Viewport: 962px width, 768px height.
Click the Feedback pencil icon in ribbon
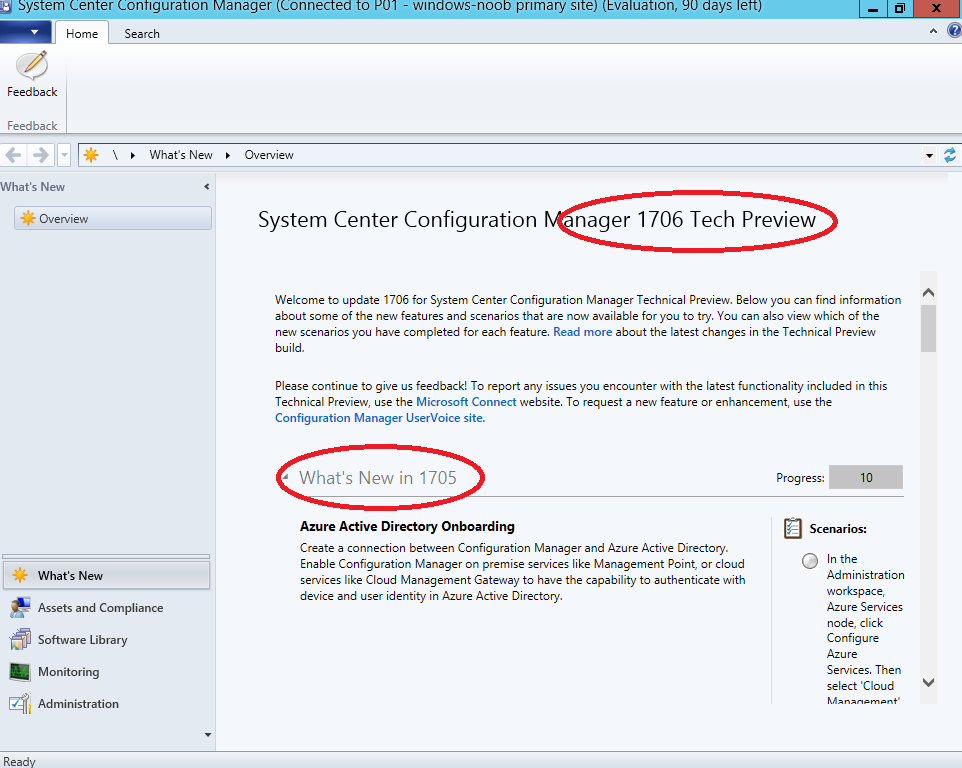32,65
